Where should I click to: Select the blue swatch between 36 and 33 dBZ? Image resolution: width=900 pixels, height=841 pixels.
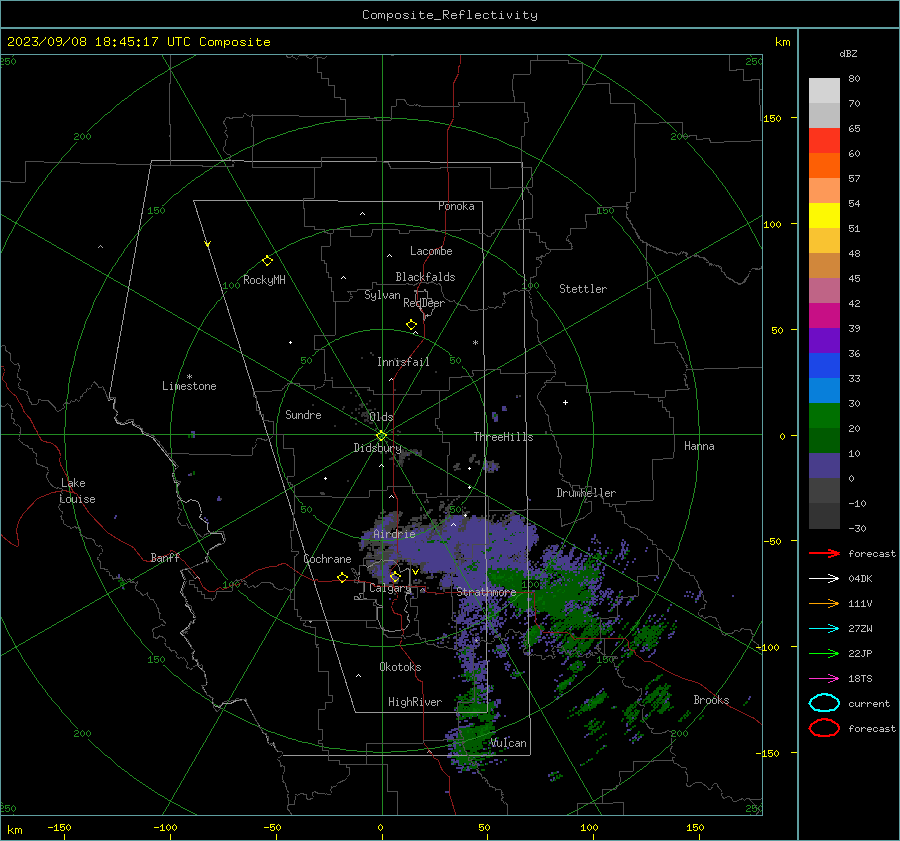tap(824, 366)
